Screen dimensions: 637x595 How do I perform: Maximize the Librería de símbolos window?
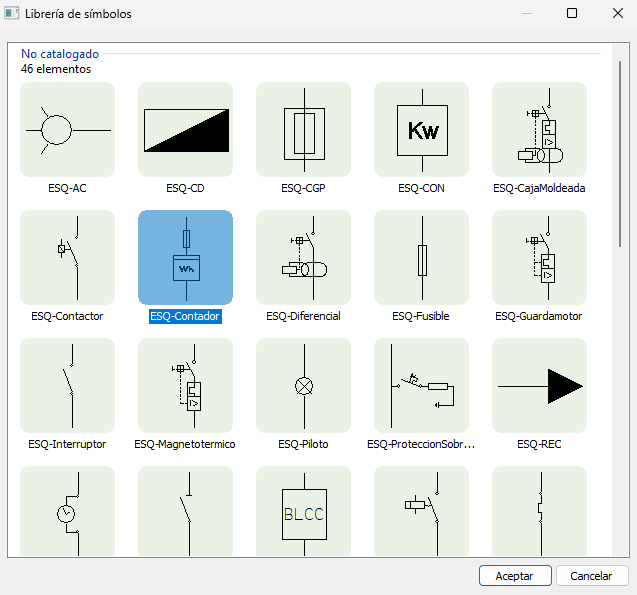click(x=572, y=13)
